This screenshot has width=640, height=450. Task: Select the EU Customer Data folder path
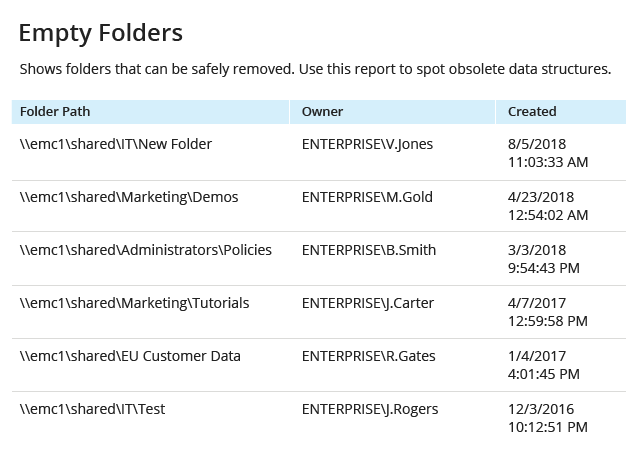pos(130,356)
